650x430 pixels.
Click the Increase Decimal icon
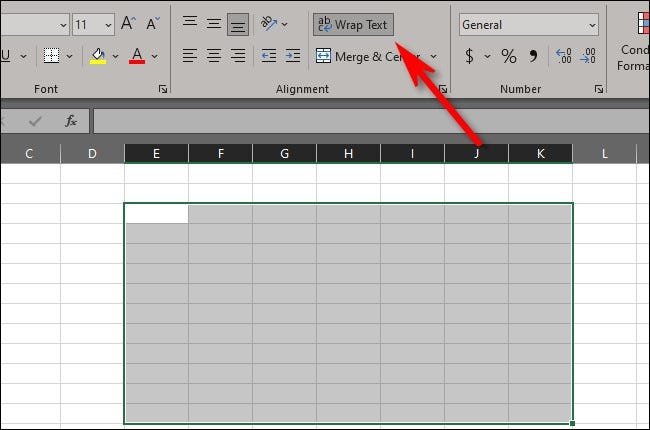[x=564, y=56]
